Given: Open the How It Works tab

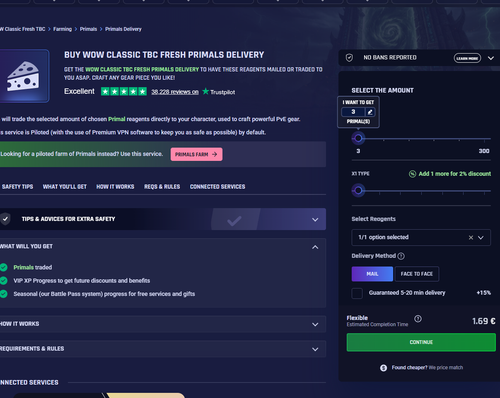Looking at the screenshot, I should click(115, 187).
